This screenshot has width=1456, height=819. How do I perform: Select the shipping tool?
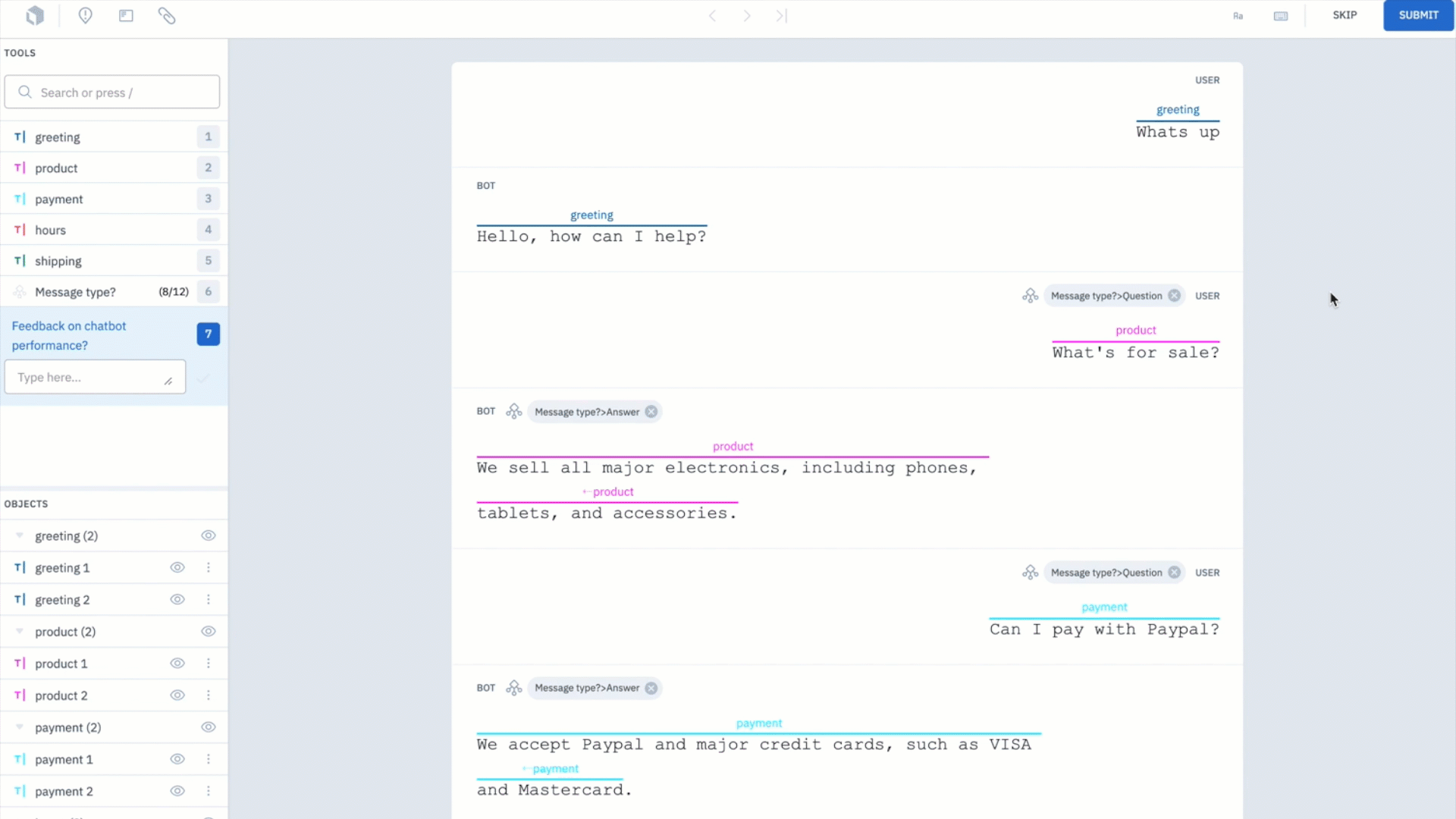coord(58,261)
